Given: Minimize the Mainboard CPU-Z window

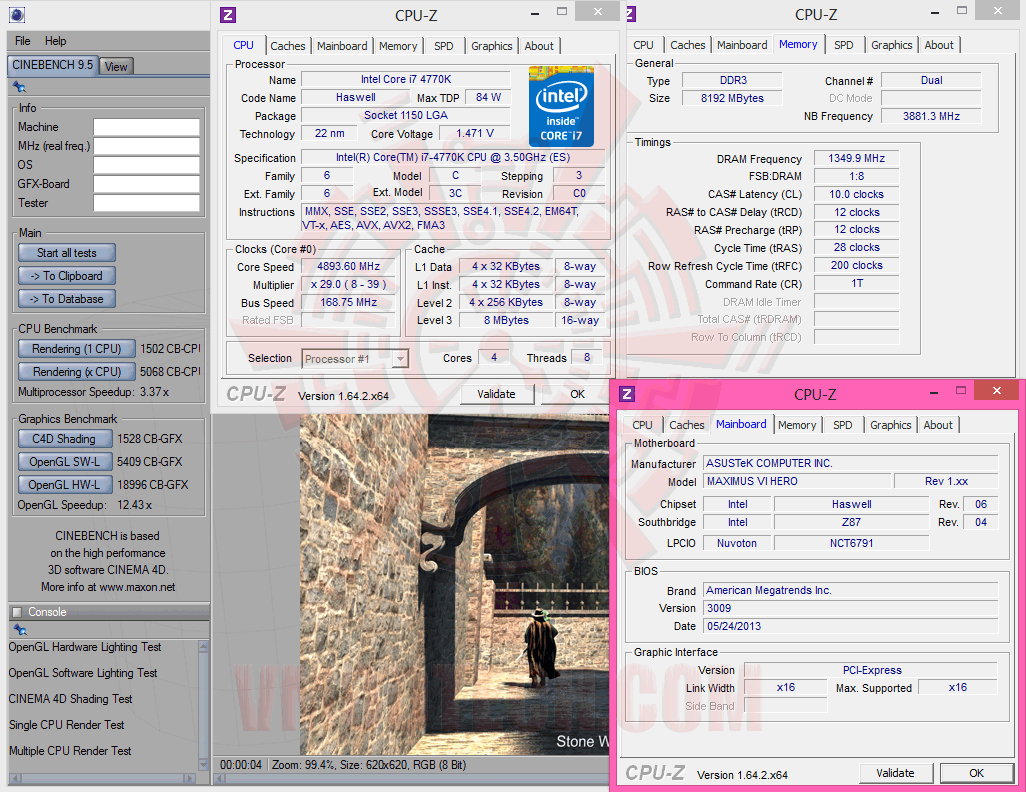Looking at the screenshot, I should tap(934, 393).
